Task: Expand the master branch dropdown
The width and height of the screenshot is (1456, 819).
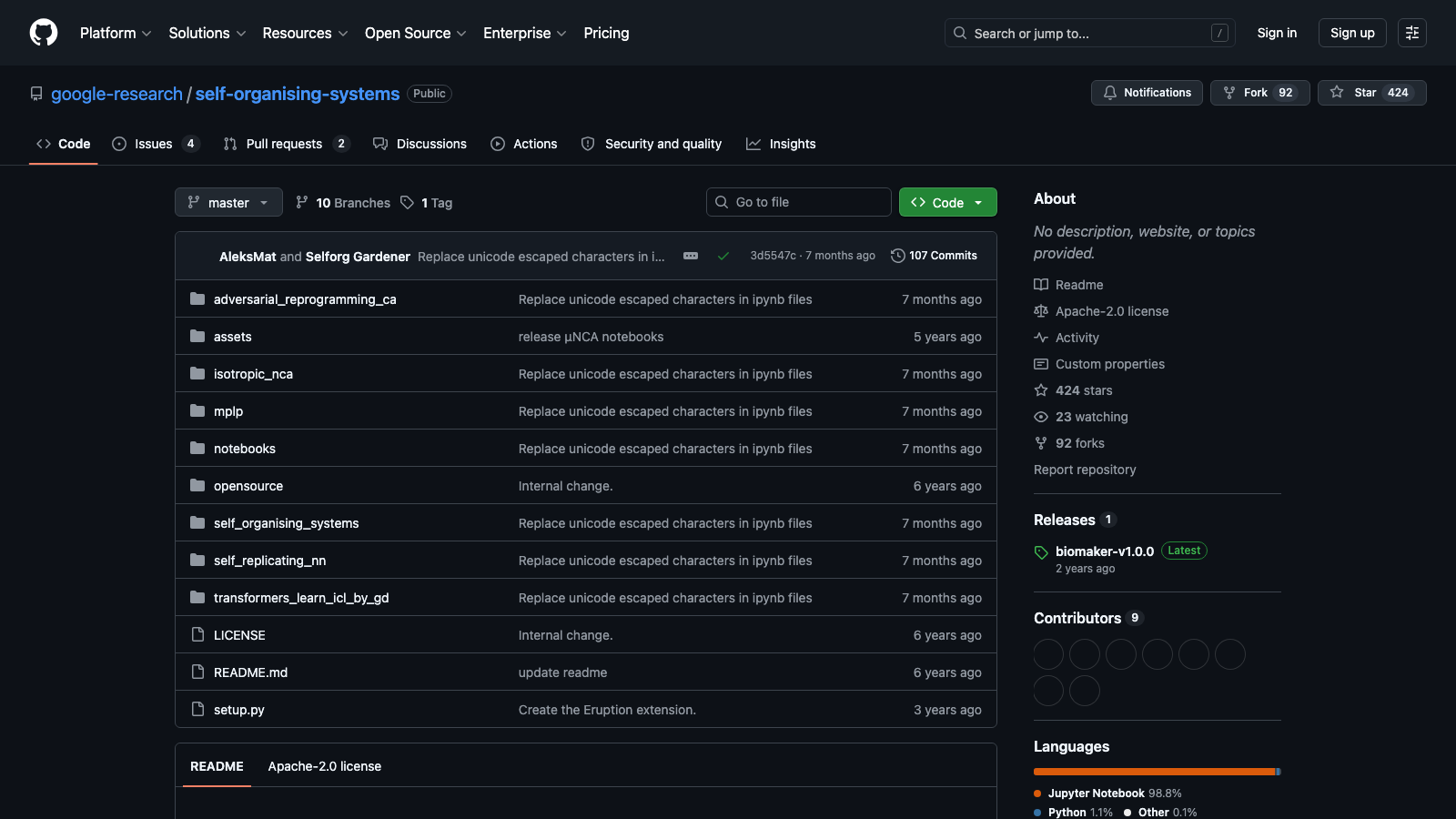Action: [228, 202]
